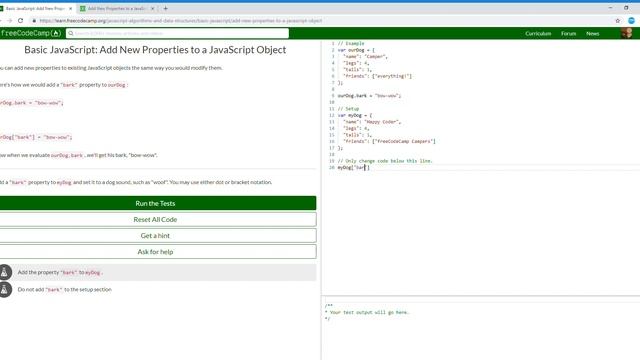Click Get a hint button
This screenshot has height=360, width=640.
158,236
